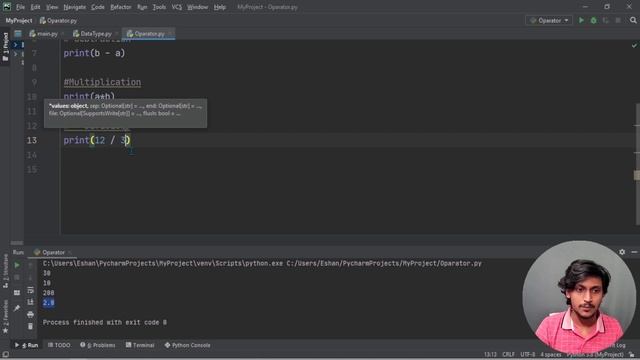Open the Operator run configuration dropdown
Viewport: 640px width, 360px height.
click(549, 20)
